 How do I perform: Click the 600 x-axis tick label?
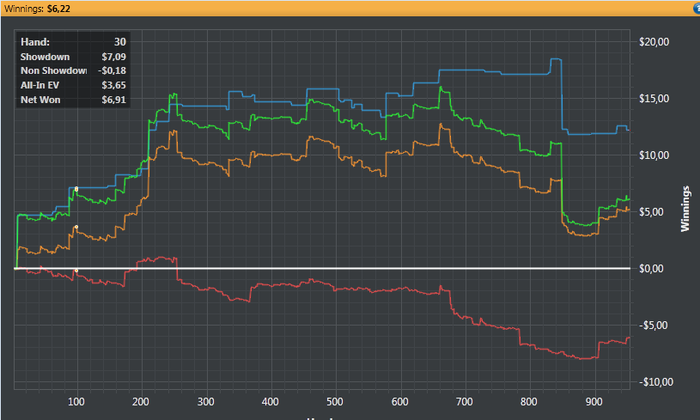(x=400, y=402)
